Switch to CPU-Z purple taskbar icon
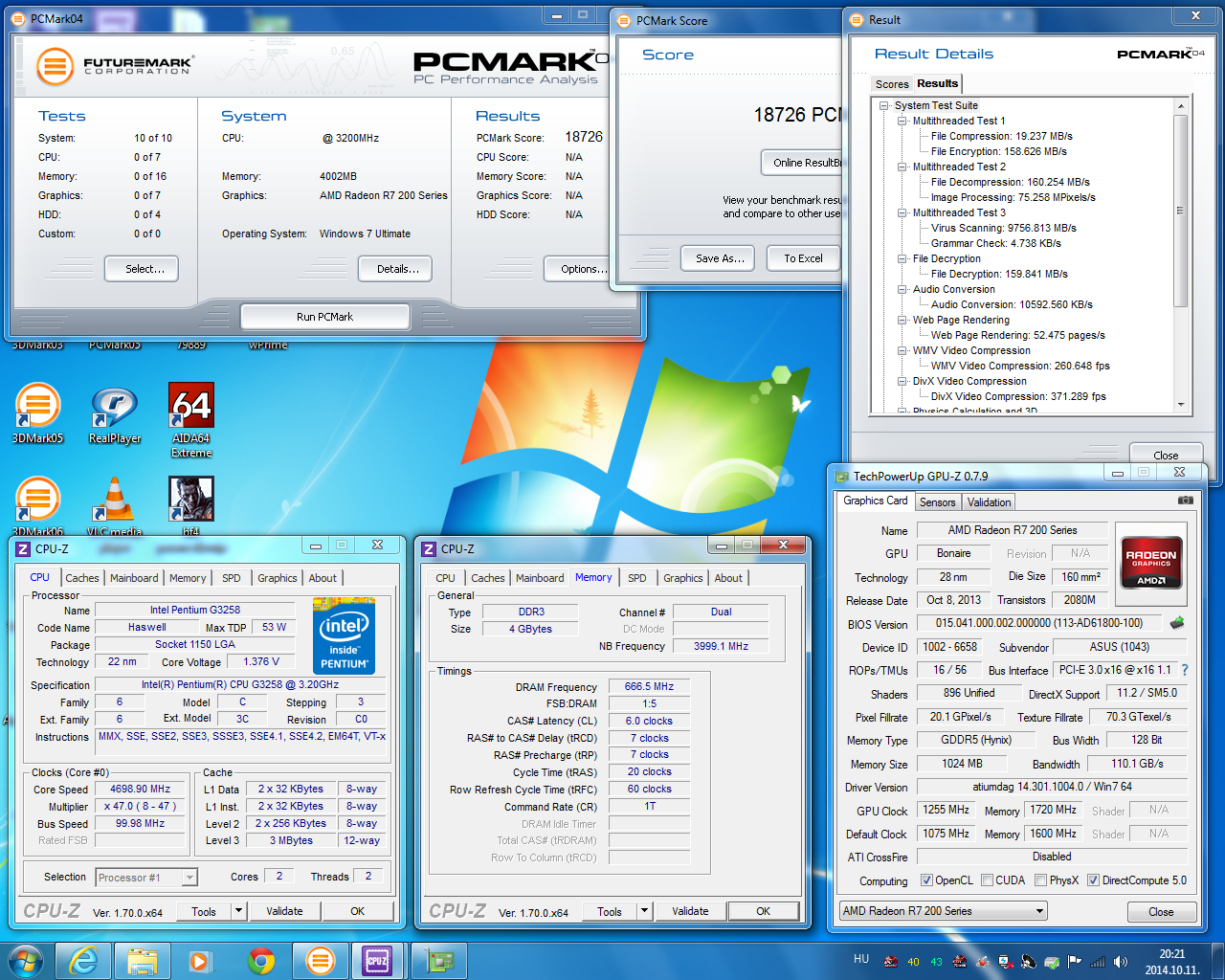 378,960
